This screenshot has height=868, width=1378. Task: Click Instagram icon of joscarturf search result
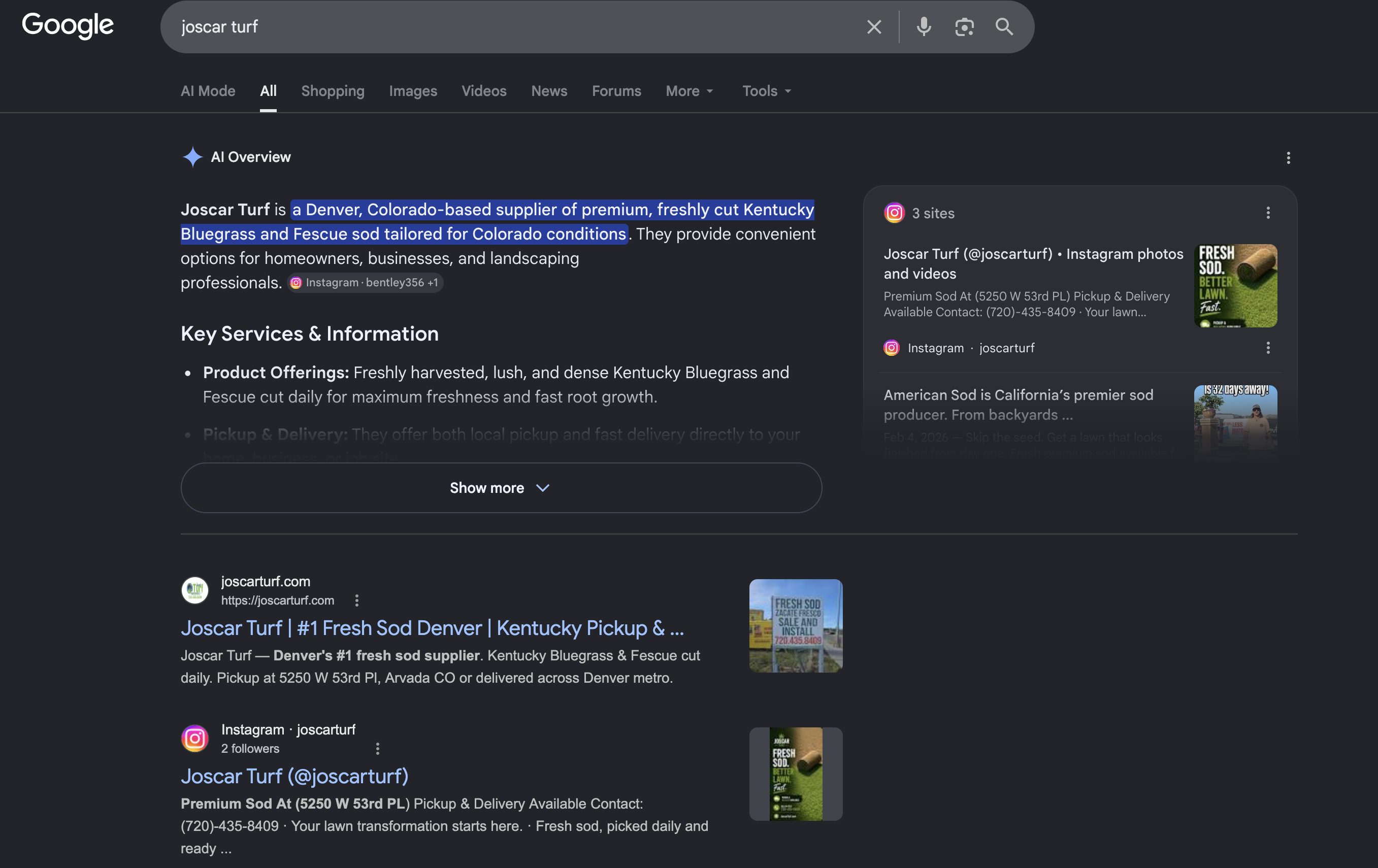click(195, 738)
